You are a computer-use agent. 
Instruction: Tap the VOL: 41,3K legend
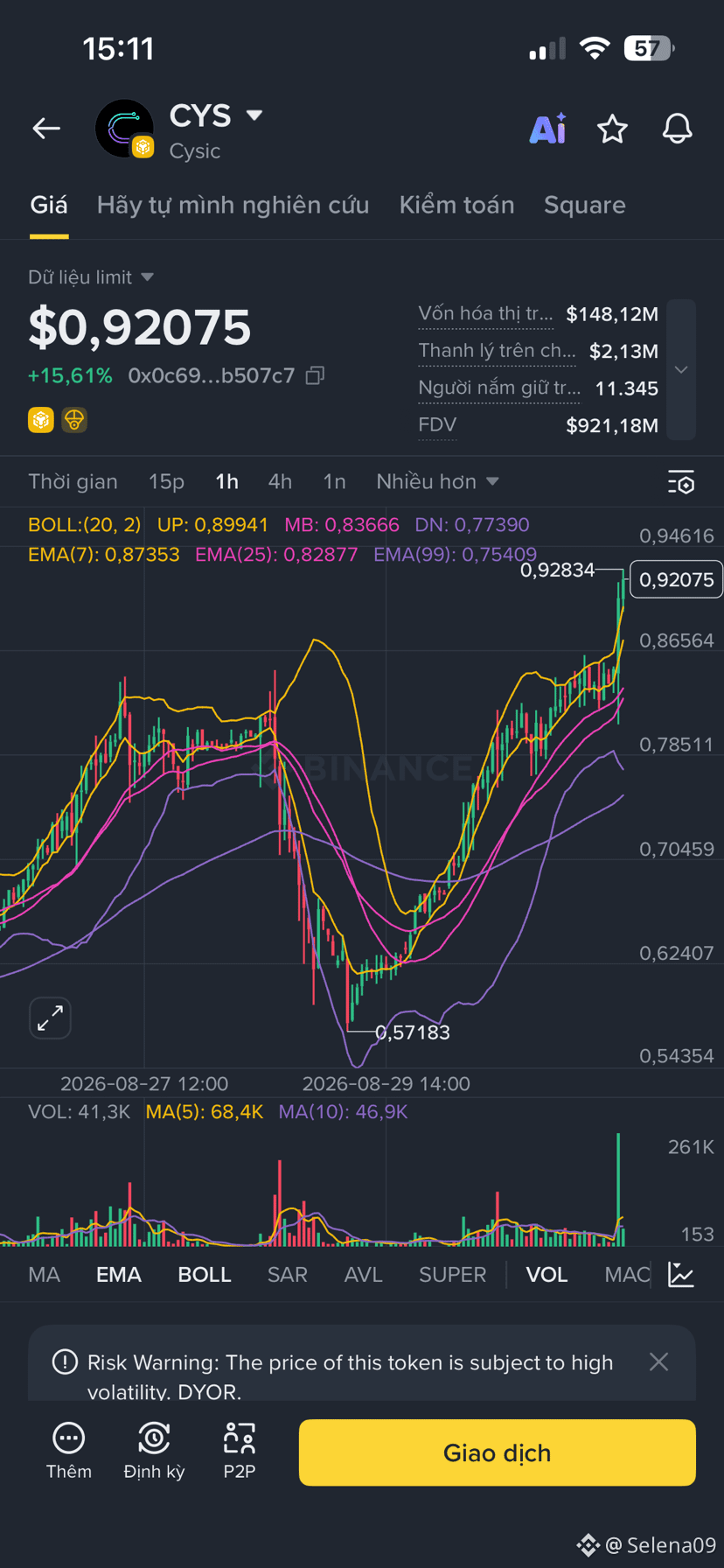(x=79, y=1112)
